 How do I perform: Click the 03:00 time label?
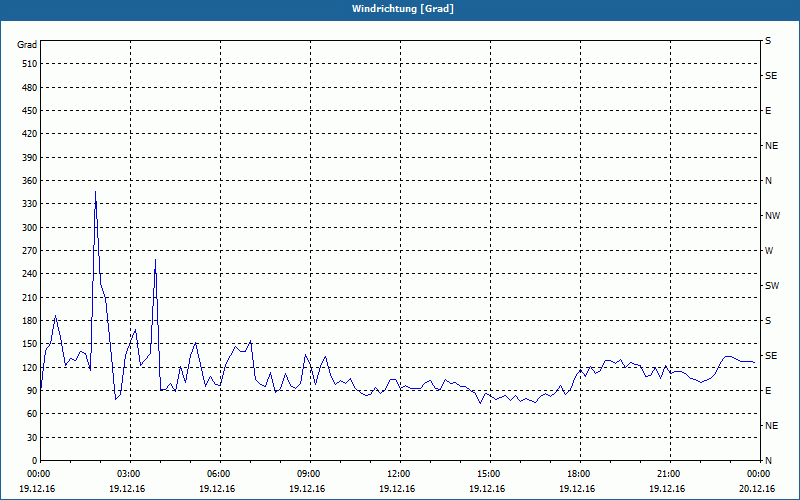[130, 473]
